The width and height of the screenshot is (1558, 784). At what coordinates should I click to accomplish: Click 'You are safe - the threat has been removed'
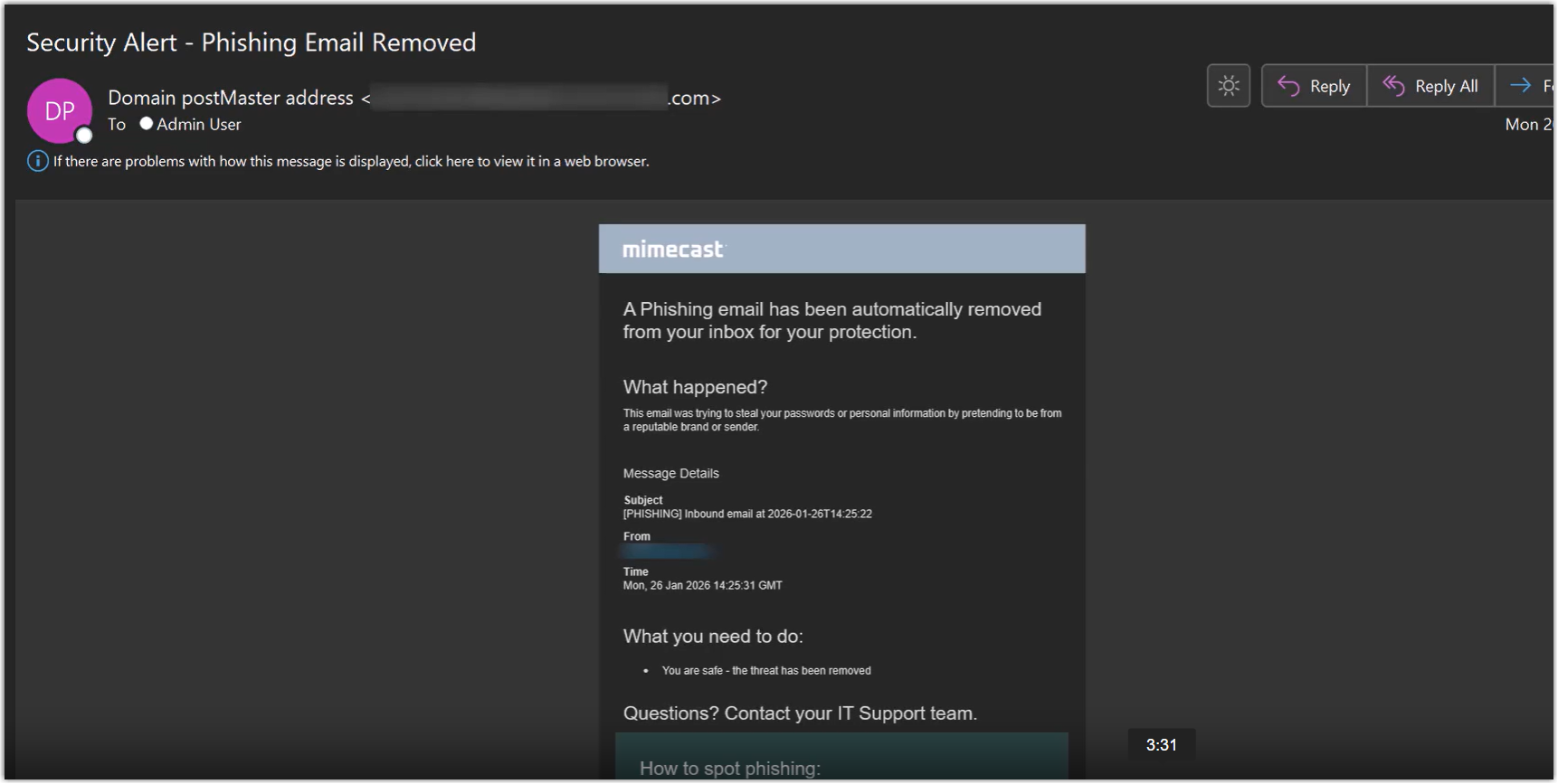pos(766,670)
